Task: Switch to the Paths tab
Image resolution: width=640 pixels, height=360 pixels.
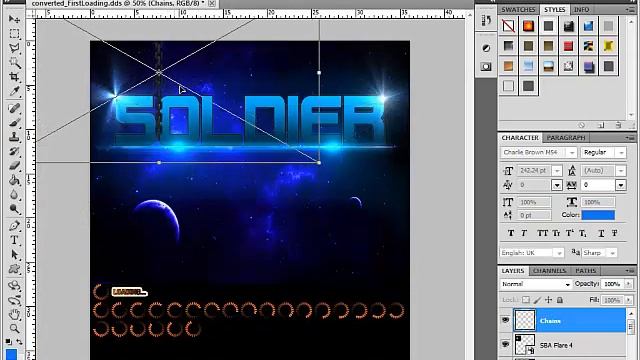Action: (586, 271)
